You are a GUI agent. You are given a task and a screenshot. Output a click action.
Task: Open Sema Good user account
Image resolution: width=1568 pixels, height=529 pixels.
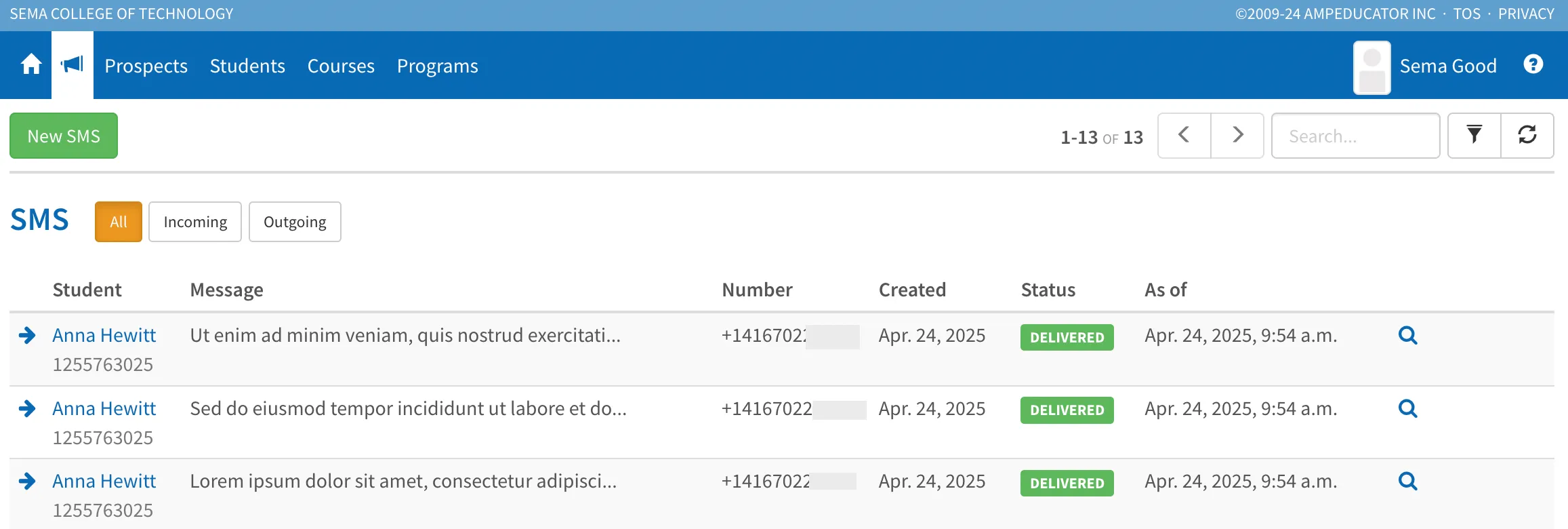(1448, 66)
